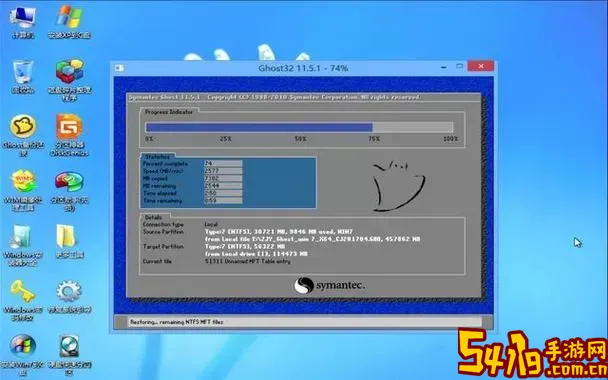The image size is (608, 380).
Task: Click the blue progress indicator bar
Action: [x=299, y=128]
